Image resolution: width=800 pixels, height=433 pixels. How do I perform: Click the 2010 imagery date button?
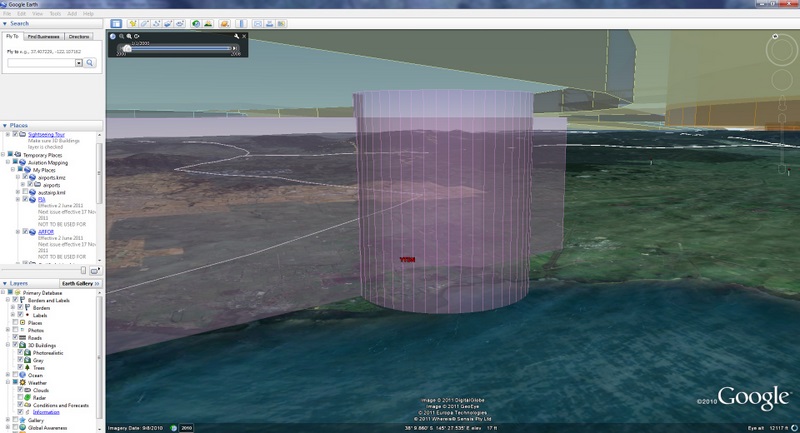tap(186, 428)
